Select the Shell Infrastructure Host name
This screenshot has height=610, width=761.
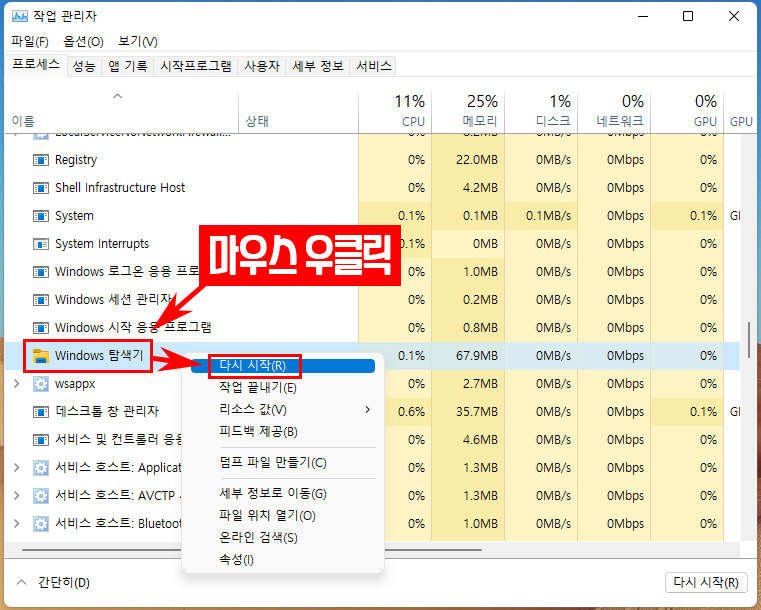click(x=120, y=188)
